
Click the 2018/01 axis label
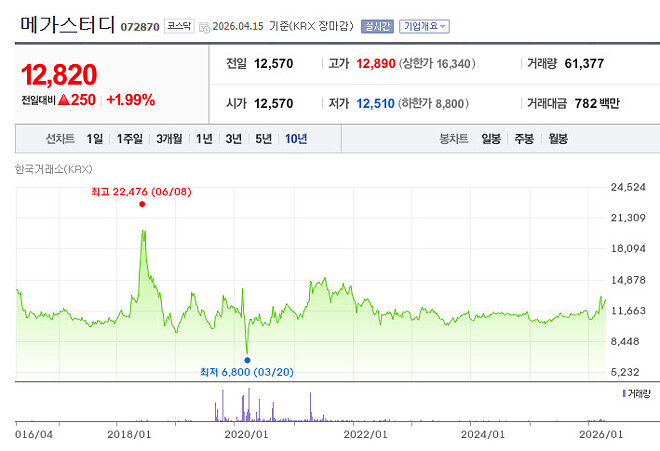pyautogui.click(x=129, y=434)
